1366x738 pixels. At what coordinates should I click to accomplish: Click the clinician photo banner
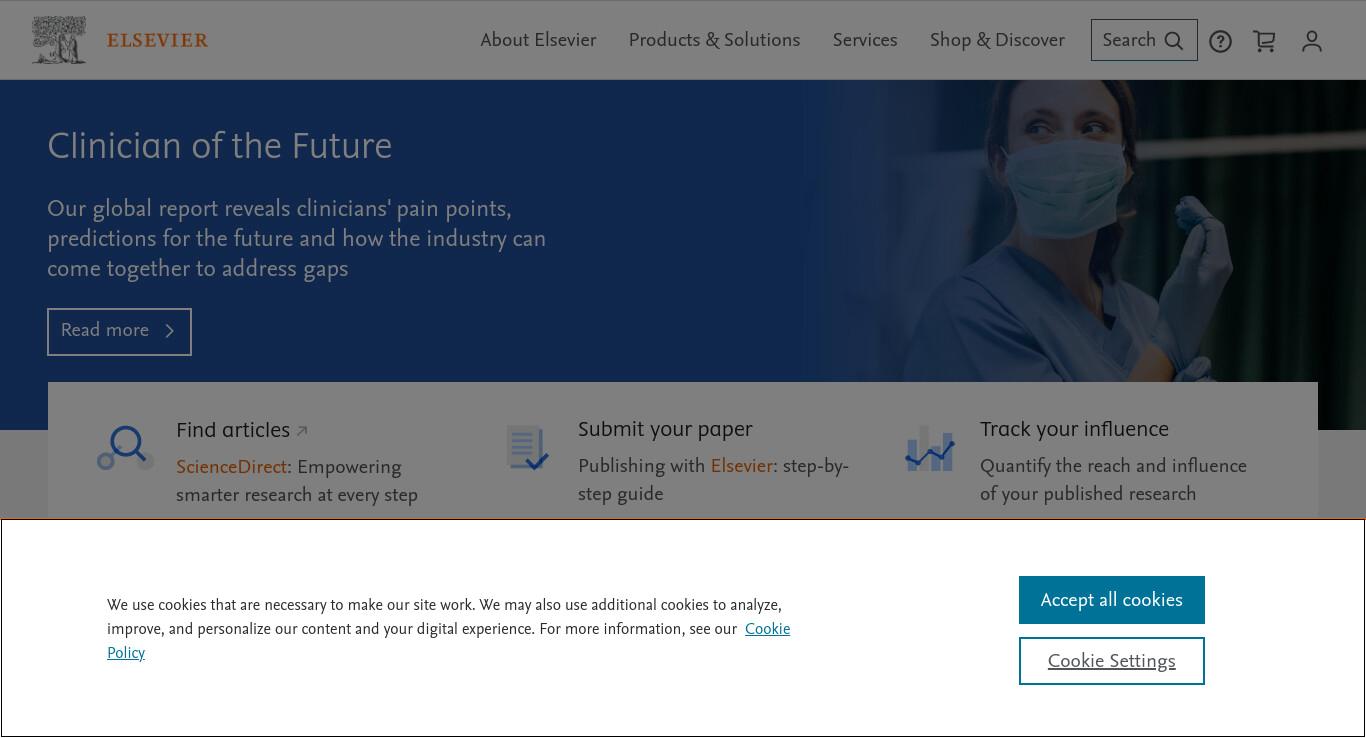point(1085,231)
